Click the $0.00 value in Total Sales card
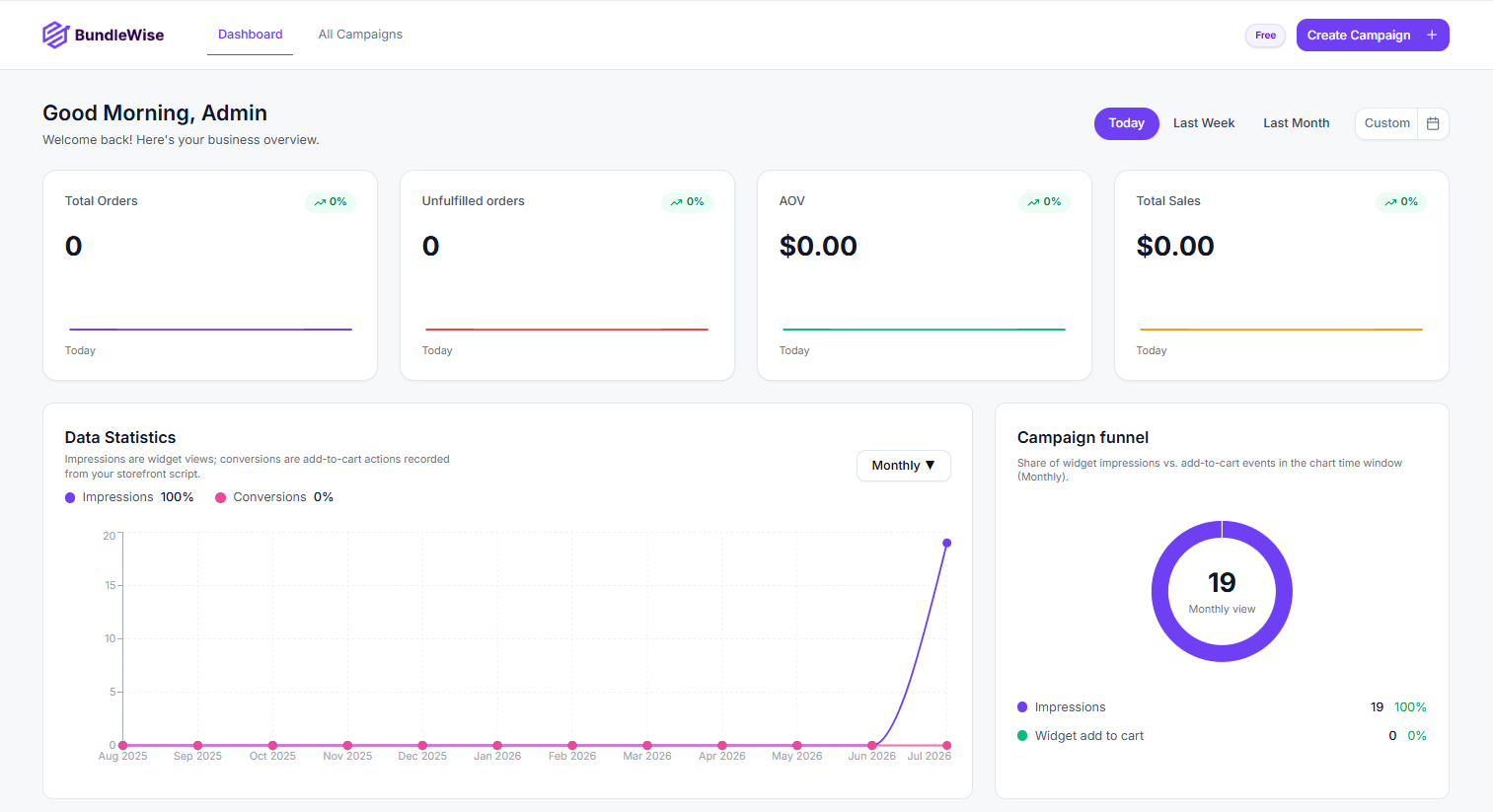Image resolution: width=1493 pixels, height=812 pixels. [x=1175, y=246]
